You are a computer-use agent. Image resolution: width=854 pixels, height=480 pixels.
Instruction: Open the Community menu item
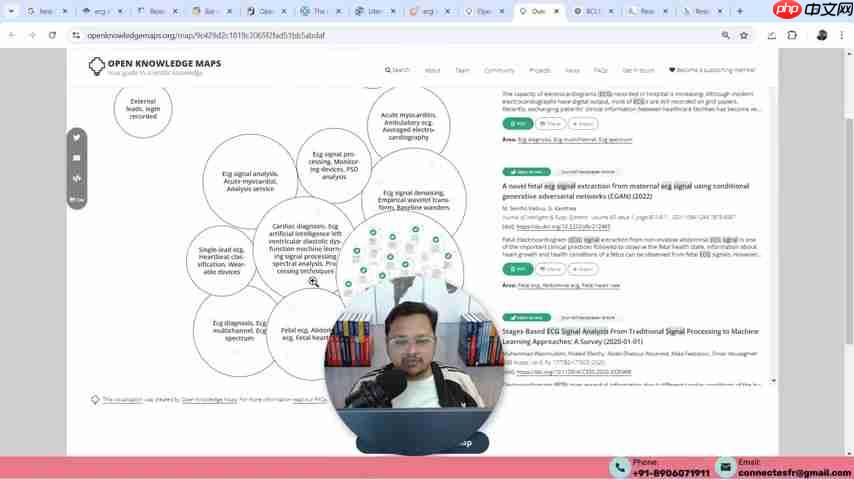[x=499, y=70]
